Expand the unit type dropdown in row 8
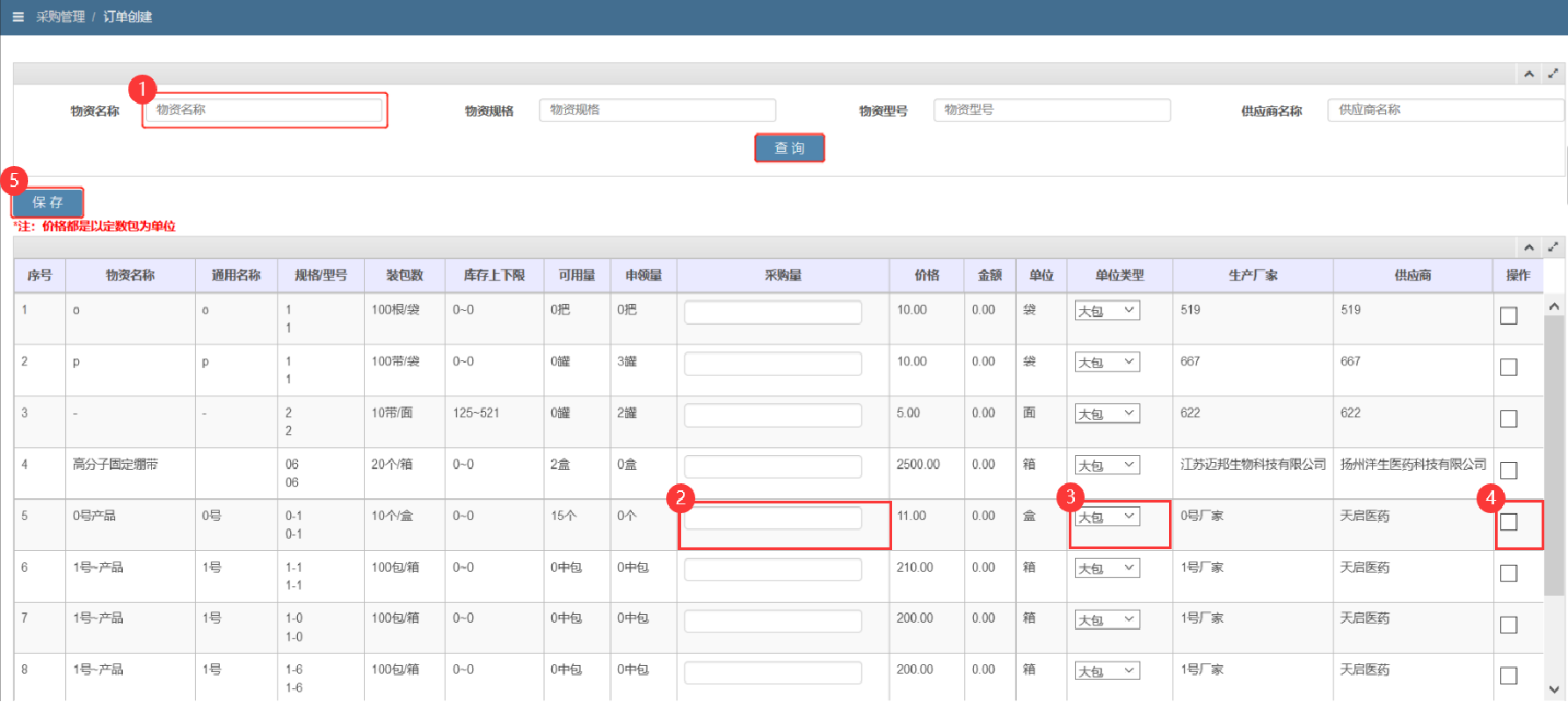 1107,671
